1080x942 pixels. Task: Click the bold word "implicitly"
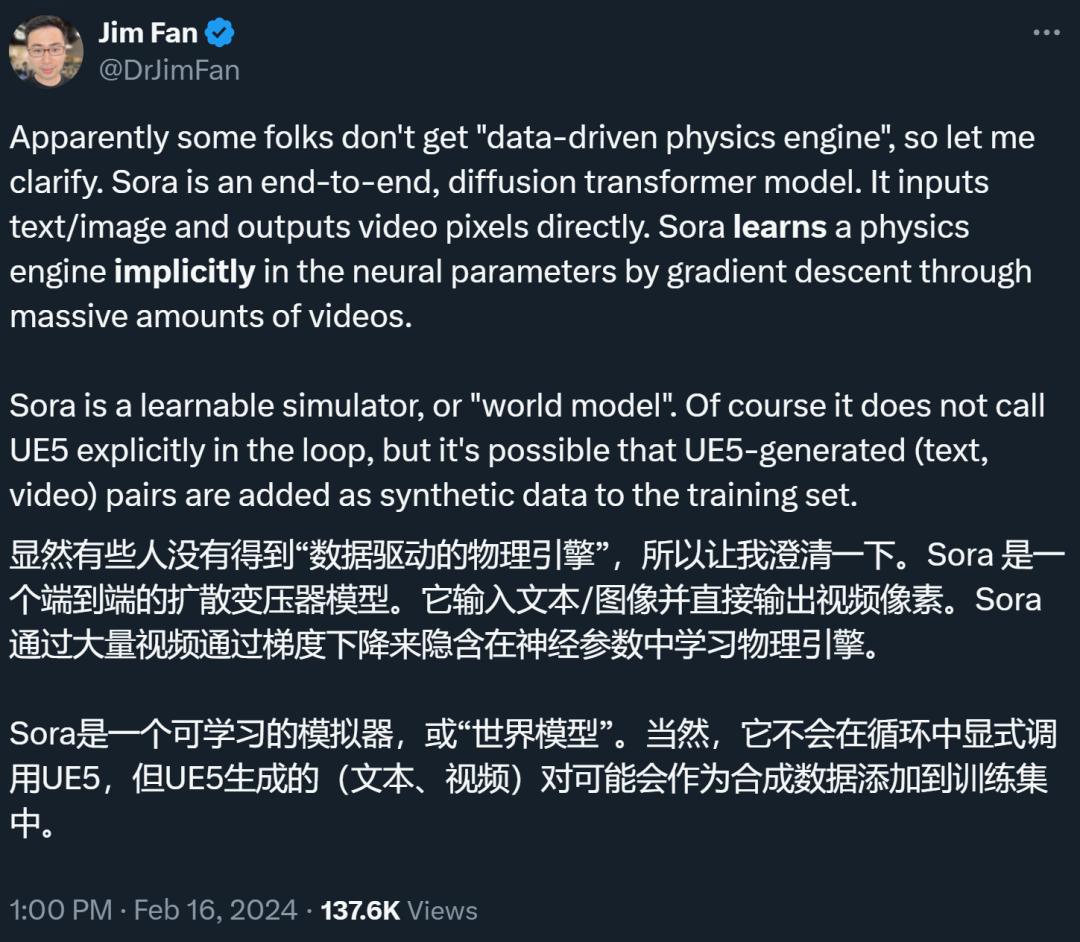click(x=185, y=271)
